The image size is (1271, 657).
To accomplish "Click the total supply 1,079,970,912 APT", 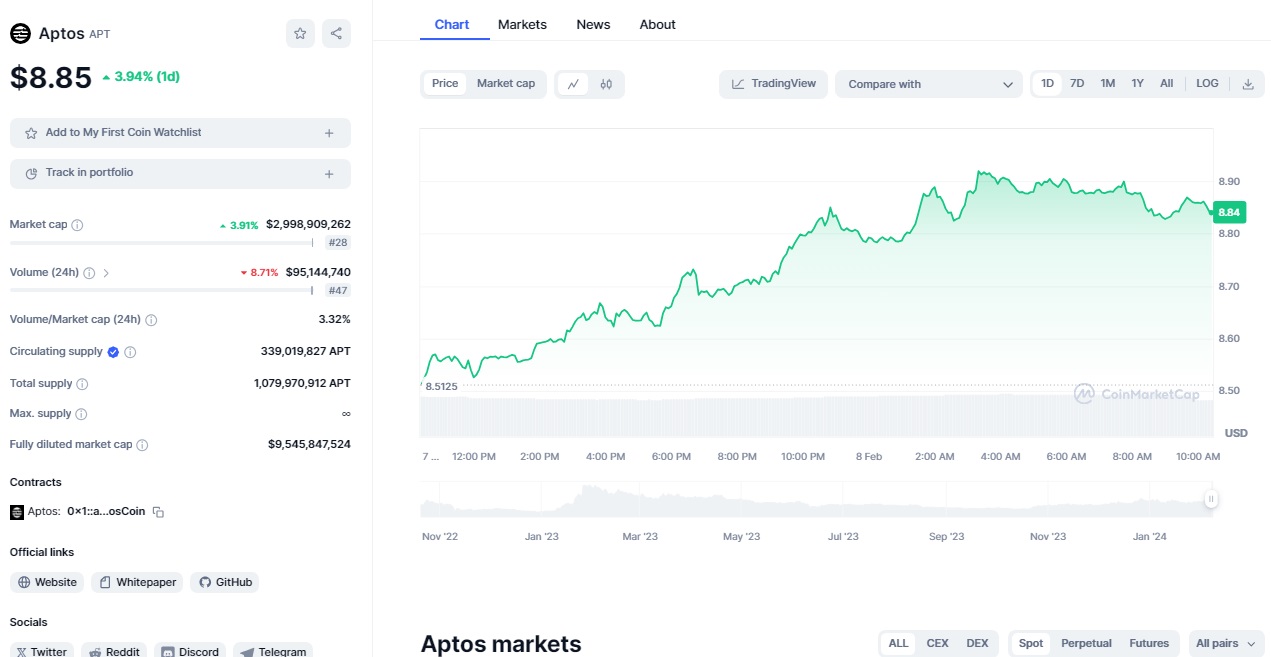I will [303, 384].
